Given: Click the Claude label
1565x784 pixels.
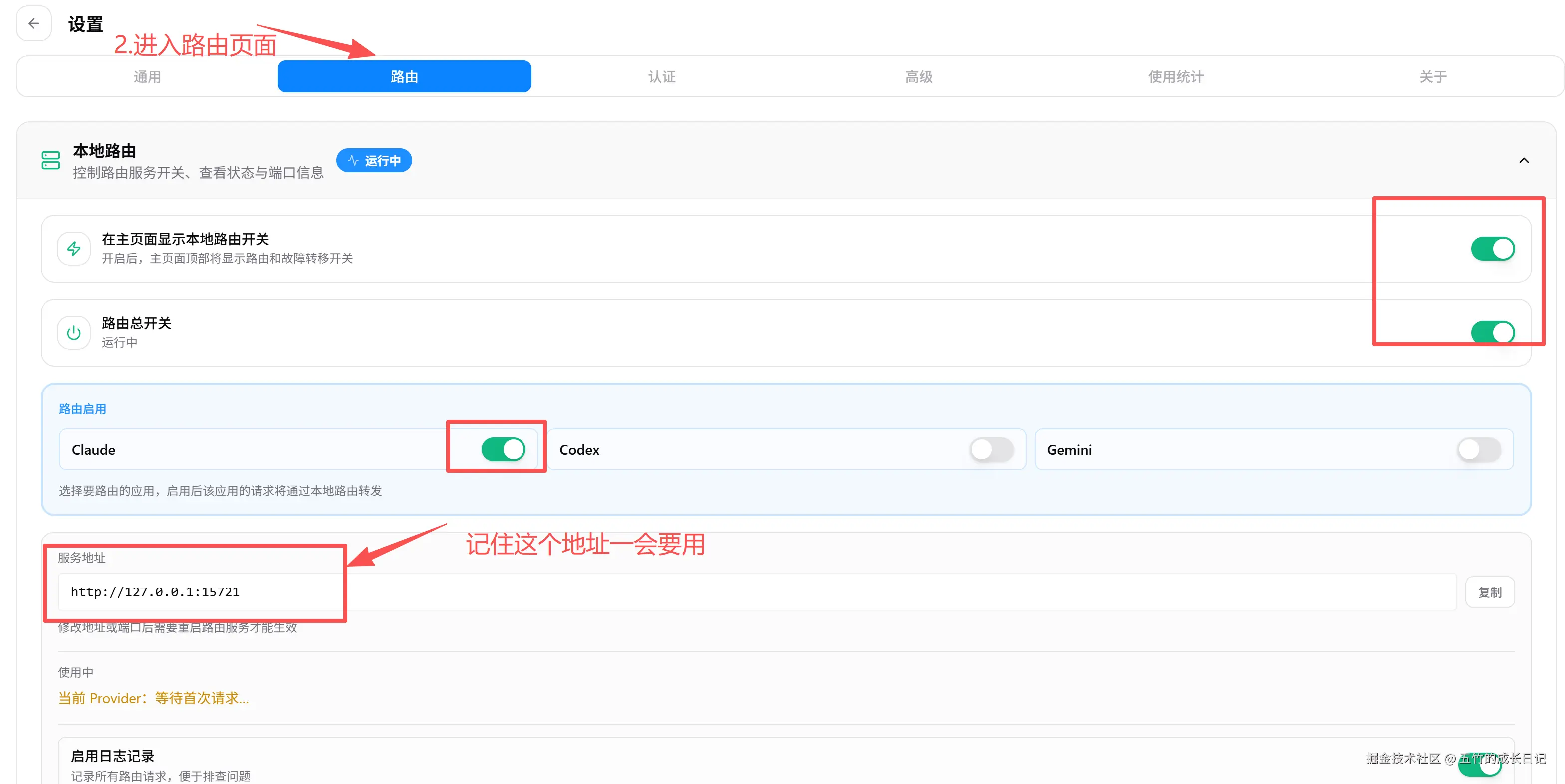Looking at the screenshot, I should [93, 450].
